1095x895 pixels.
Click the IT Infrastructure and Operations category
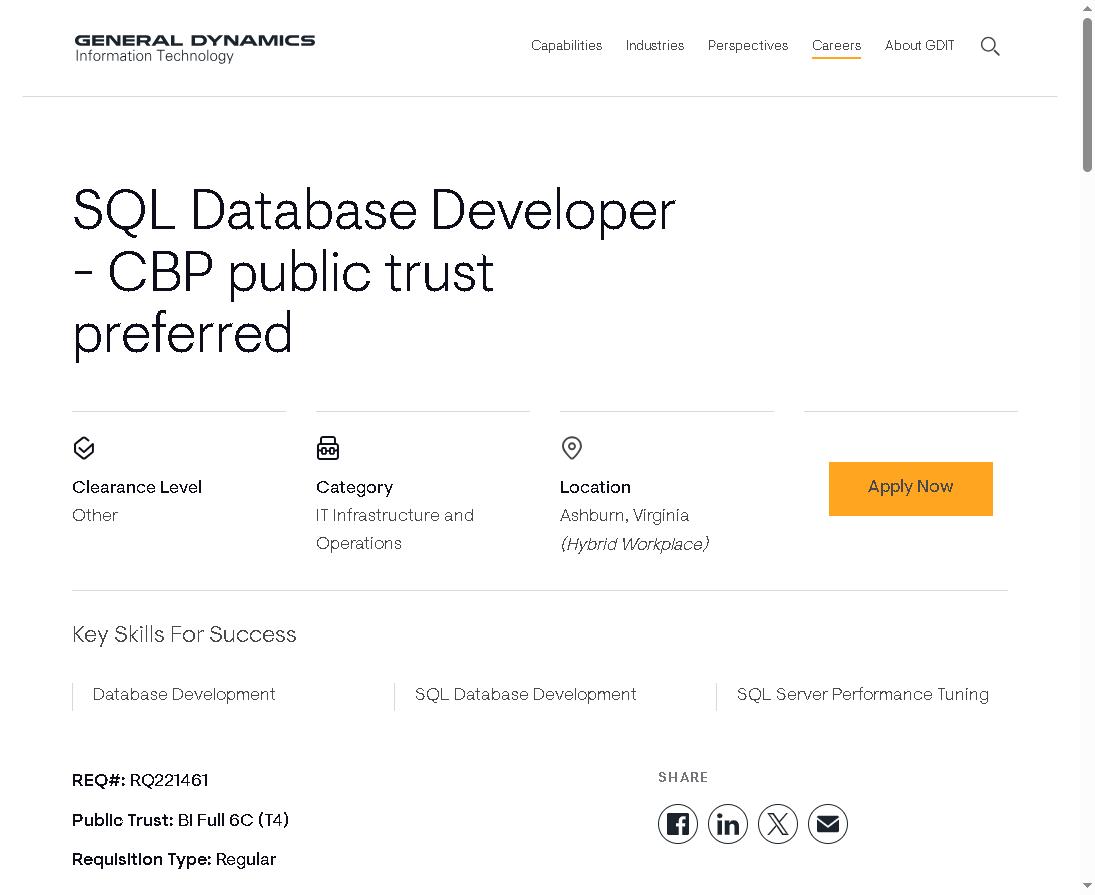[x=395, y=529]
